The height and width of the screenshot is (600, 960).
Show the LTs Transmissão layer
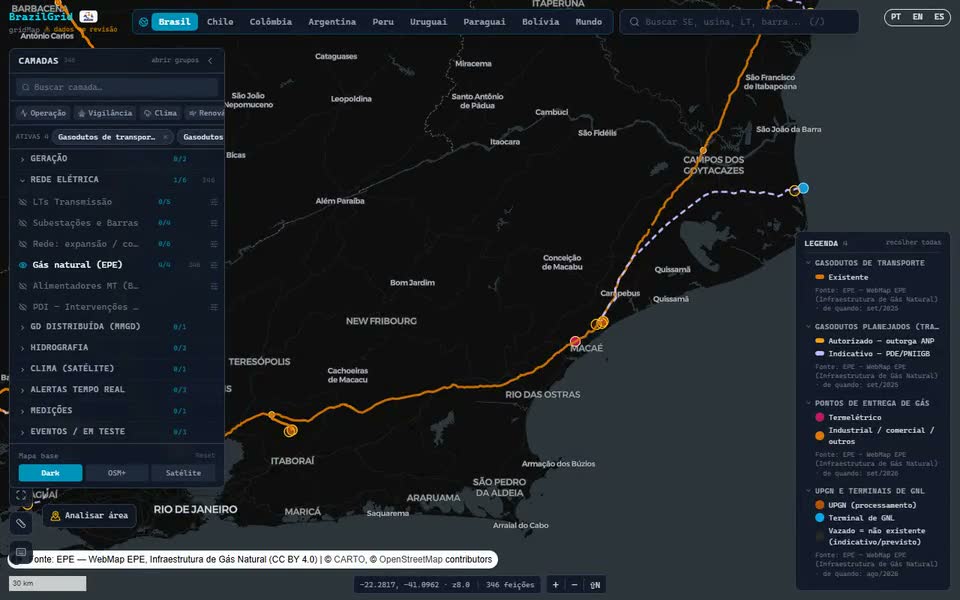tap(23, 202)
